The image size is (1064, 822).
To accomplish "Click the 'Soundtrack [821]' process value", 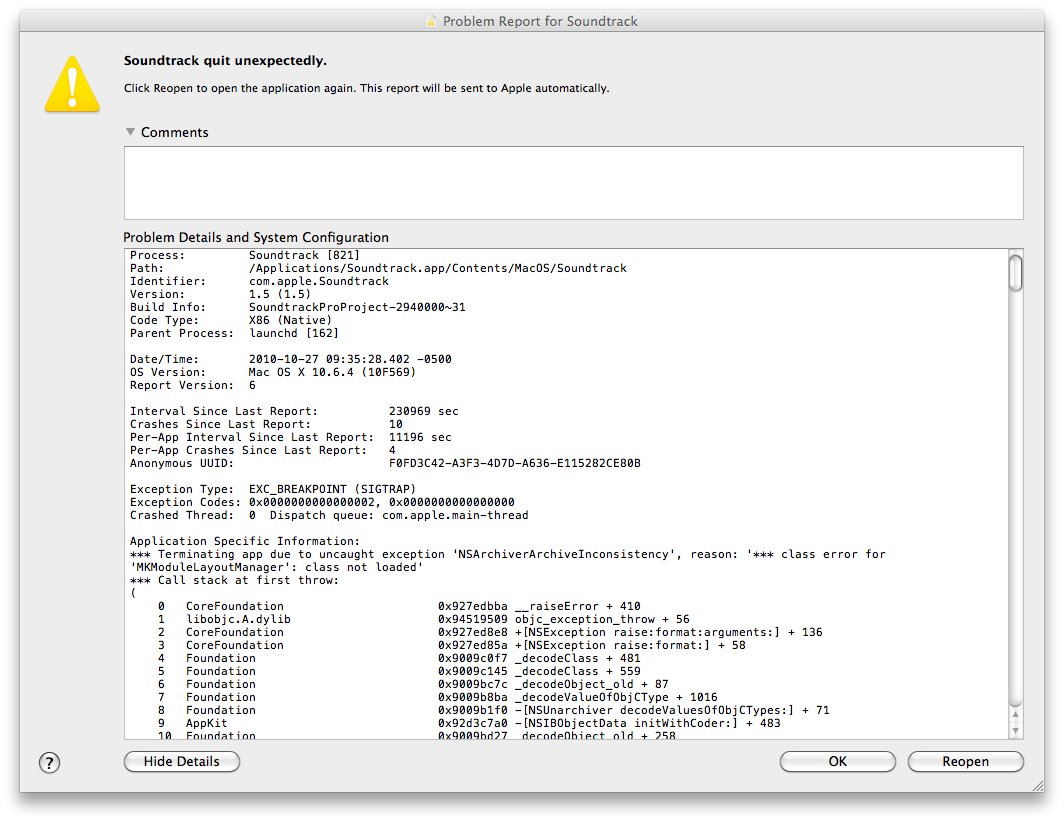I will pyautogui.click(x=304, y=255).
